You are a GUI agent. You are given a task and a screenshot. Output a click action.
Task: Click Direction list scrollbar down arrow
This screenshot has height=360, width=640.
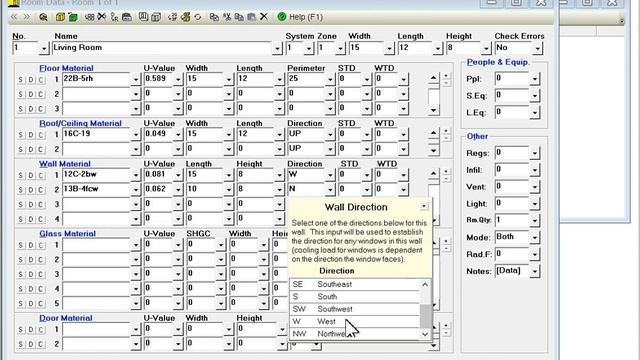[425, 334]
